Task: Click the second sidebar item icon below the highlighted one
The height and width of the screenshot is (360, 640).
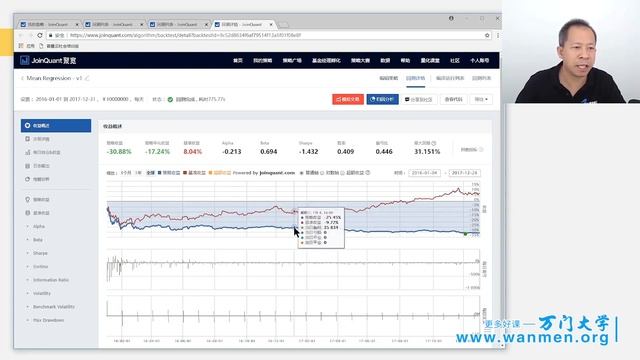Action: (27, 139)
